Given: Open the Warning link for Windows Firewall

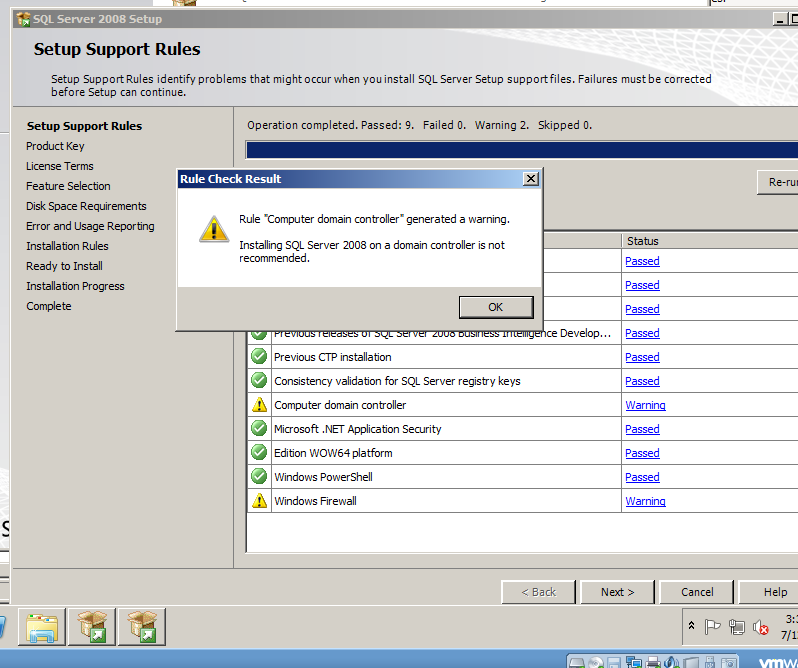Looking at the screenshot, I should click(x=645, y=501).
